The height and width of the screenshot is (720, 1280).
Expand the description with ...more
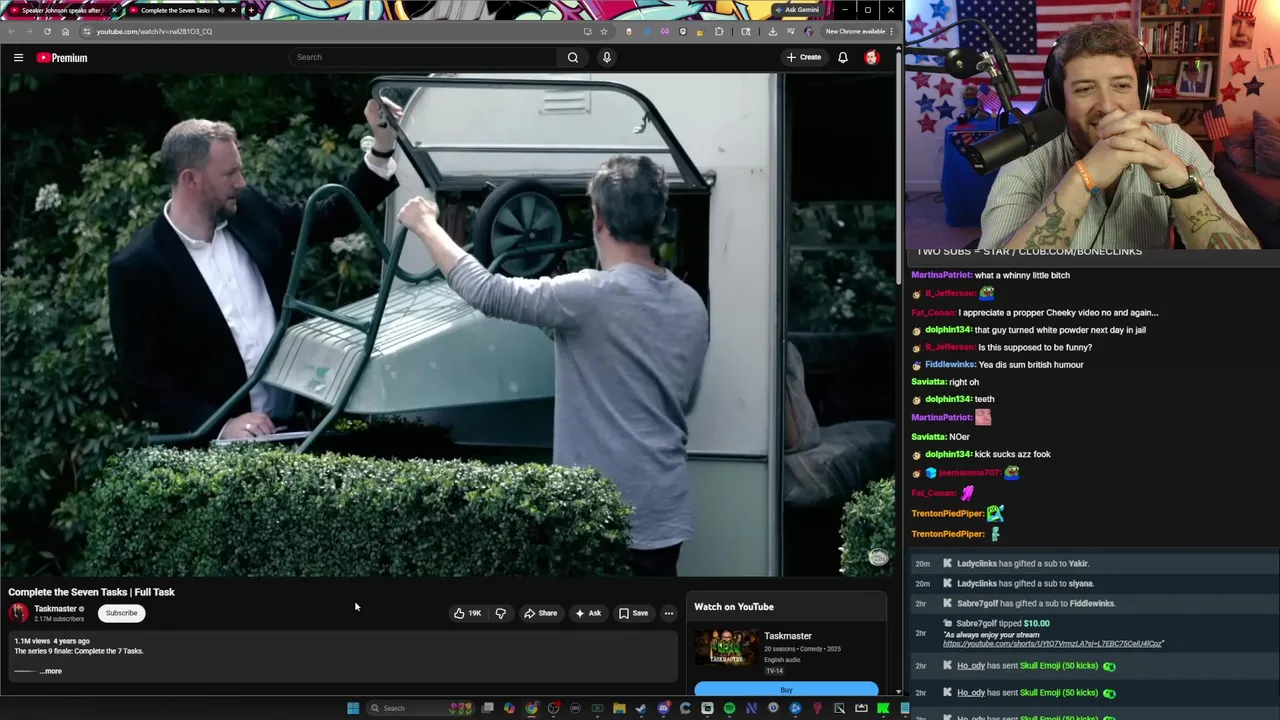point(51,671)
